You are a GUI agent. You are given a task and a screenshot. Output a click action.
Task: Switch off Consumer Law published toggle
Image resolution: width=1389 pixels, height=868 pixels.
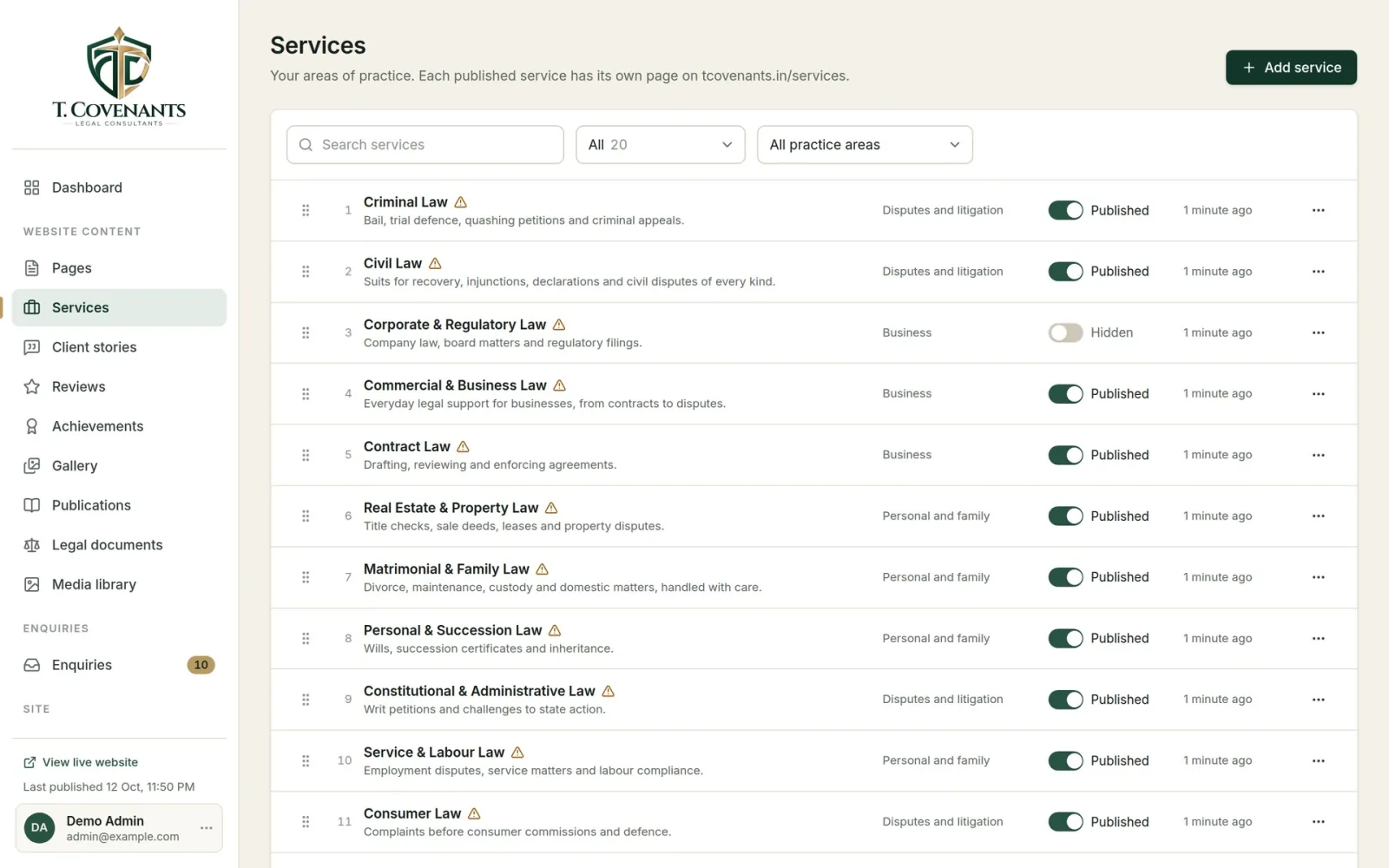(x=1065, y=821)
